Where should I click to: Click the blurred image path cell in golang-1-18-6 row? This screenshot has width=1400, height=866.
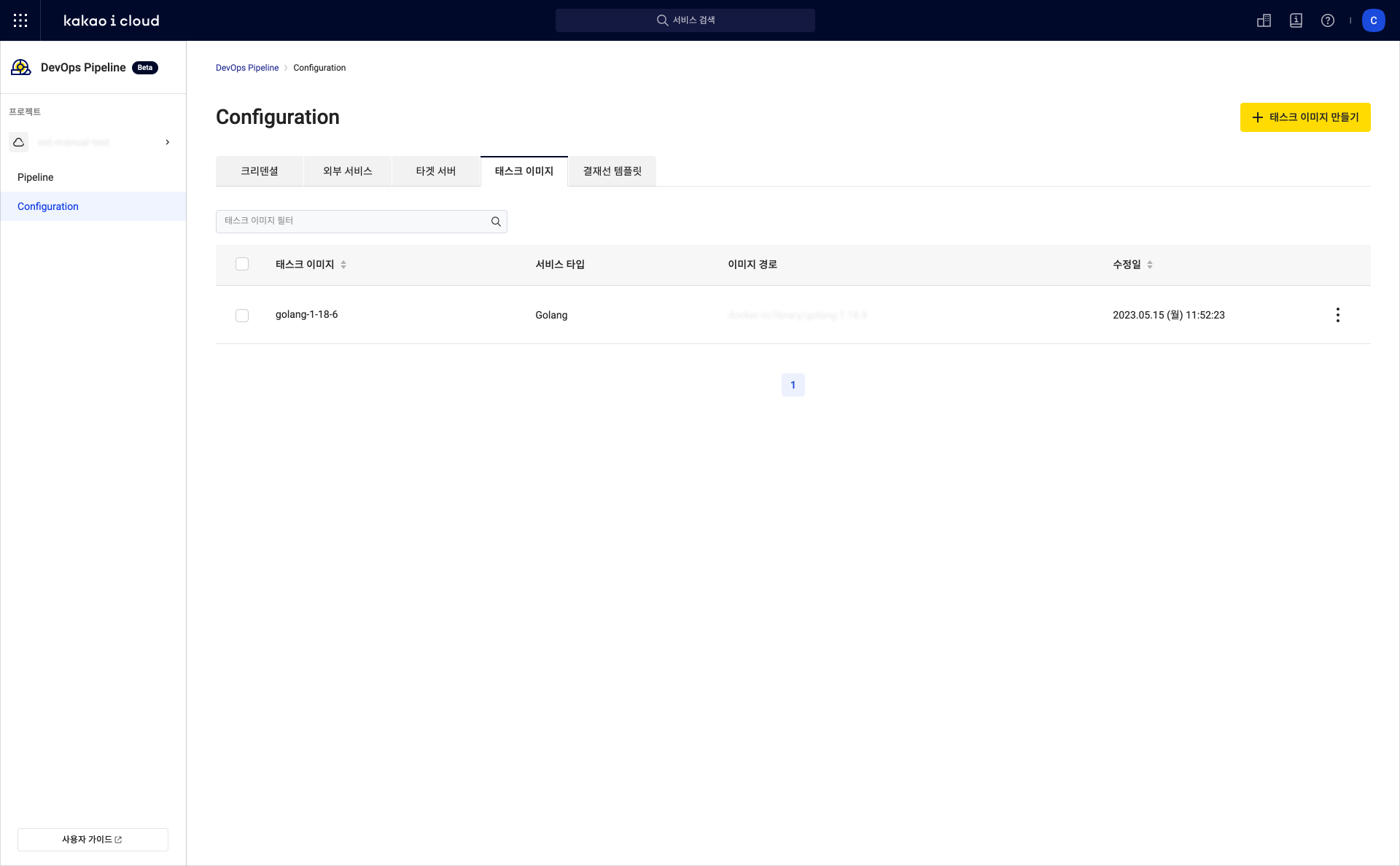797,315
